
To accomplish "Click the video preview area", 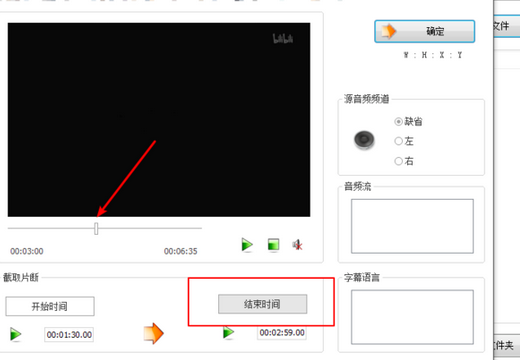I will click(159, 120).
